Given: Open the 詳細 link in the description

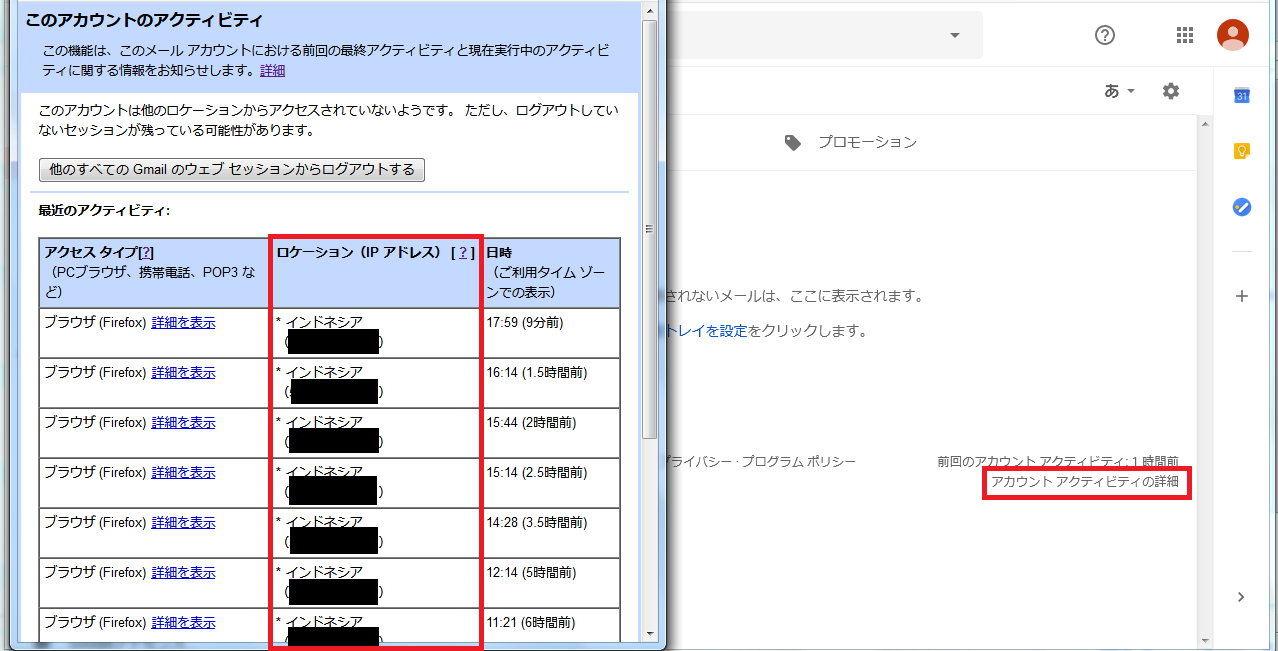Looking at the screenshot, I should pyautogui.click(x=271, y=70).
